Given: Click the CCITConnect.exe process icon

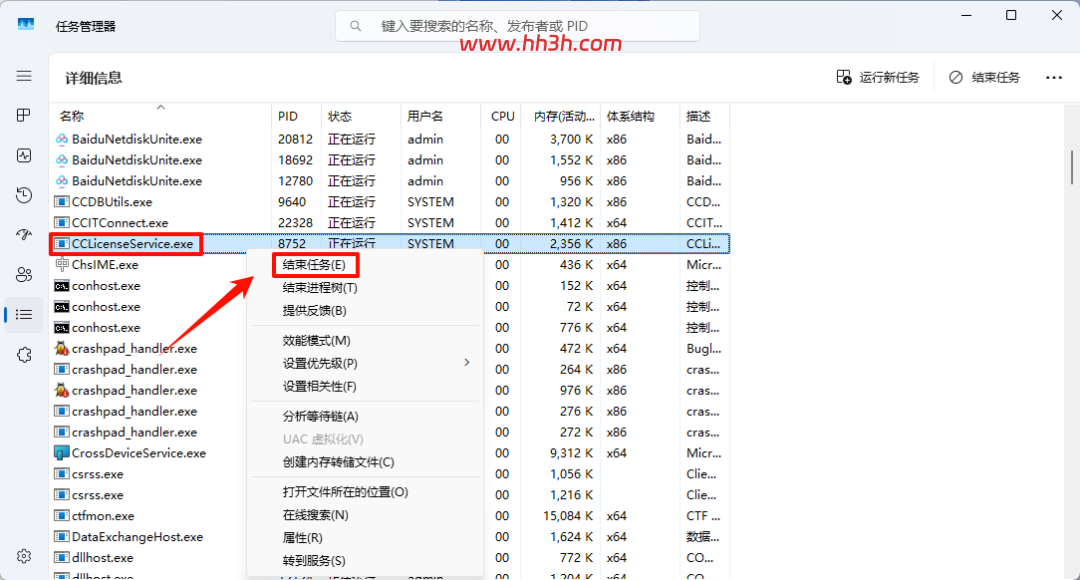Looking at the screenshot, I should [61, 222].
